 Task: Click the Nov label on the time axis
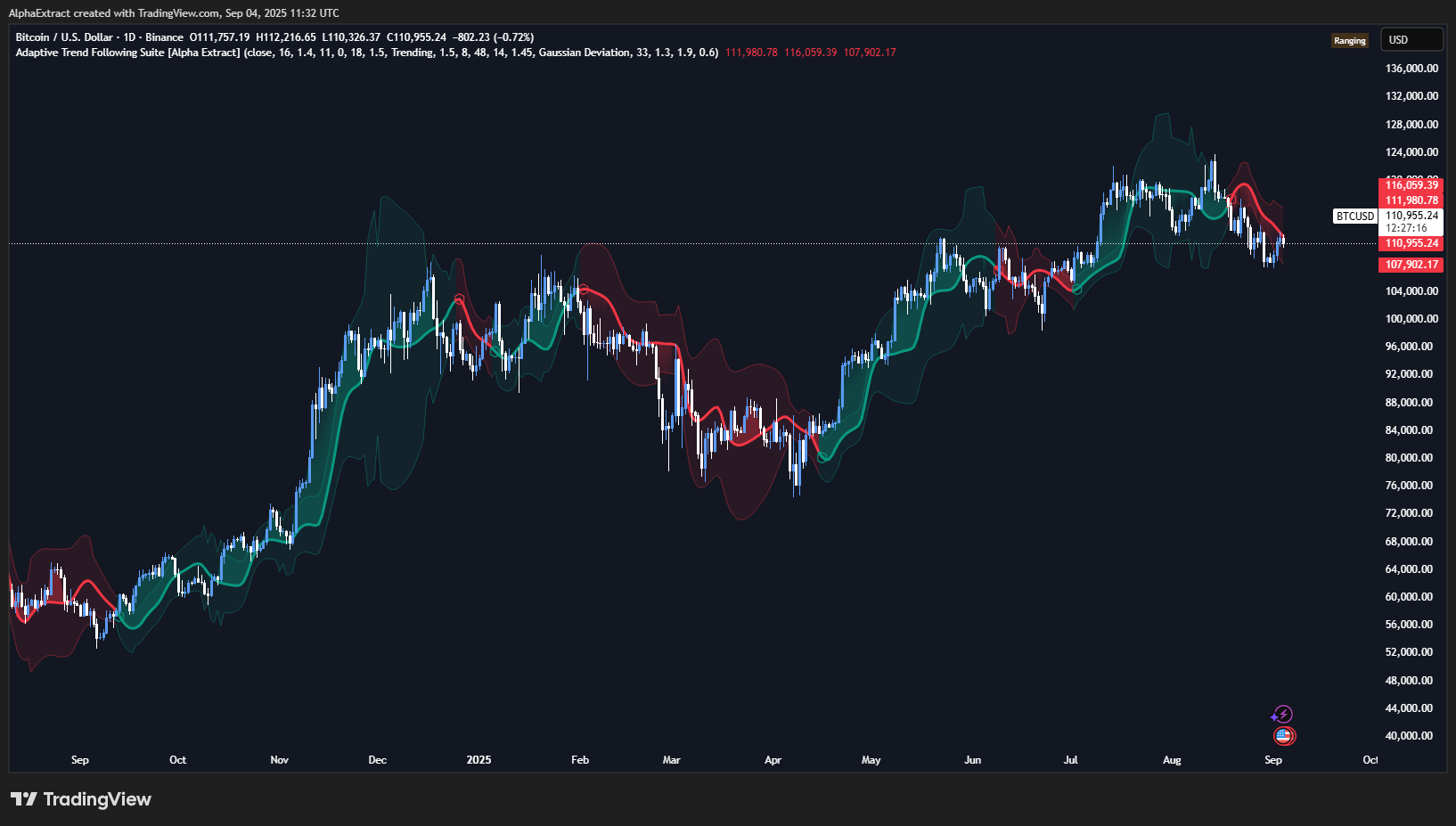pos(280,760)
